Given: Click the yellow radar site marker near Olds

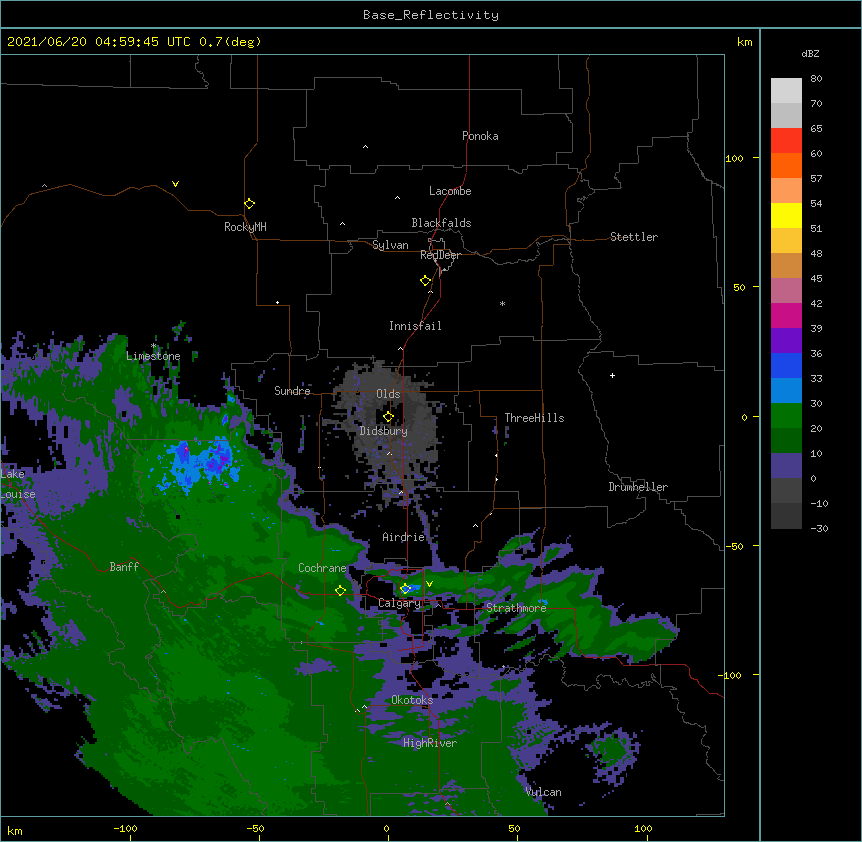Looking at the screenshot, I should tap(388, 416).
